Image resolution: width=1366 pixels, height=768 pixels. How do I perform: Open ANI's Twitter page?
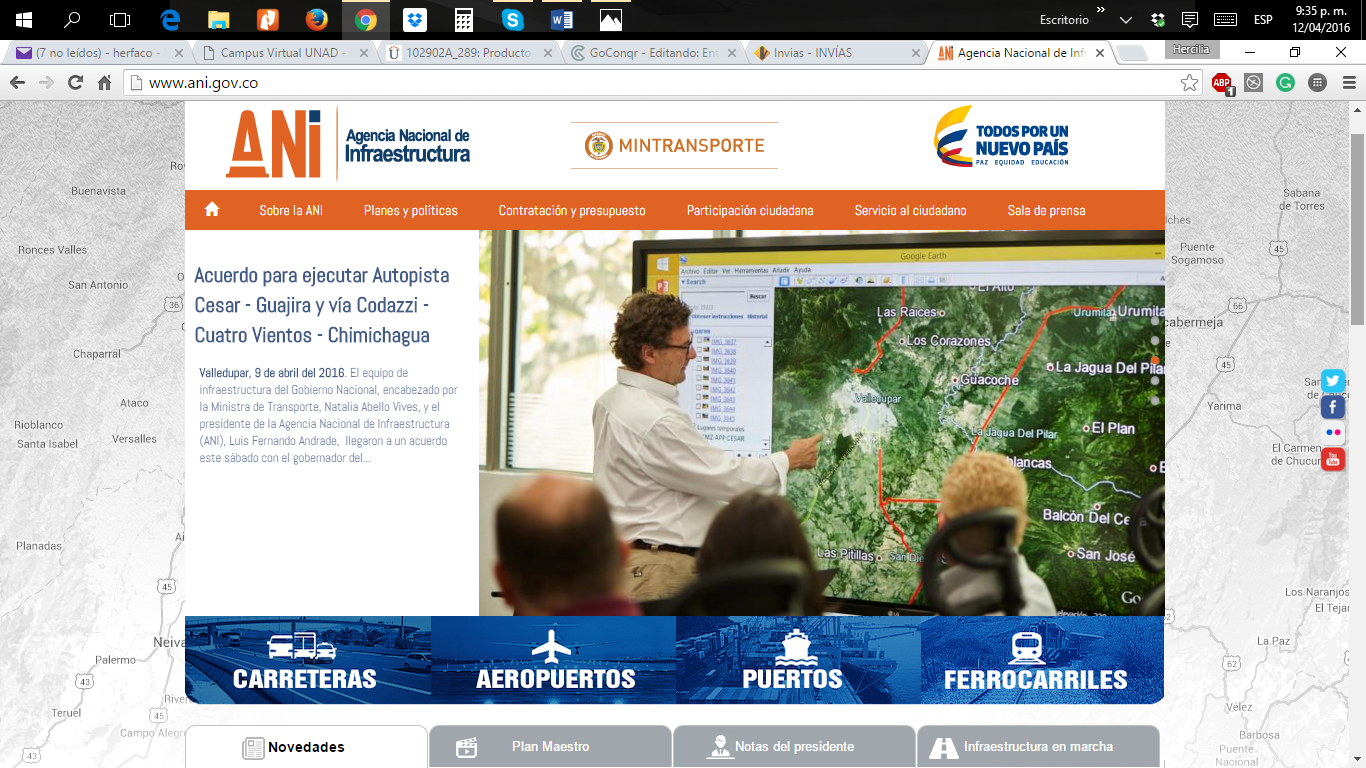point(1333,381)
